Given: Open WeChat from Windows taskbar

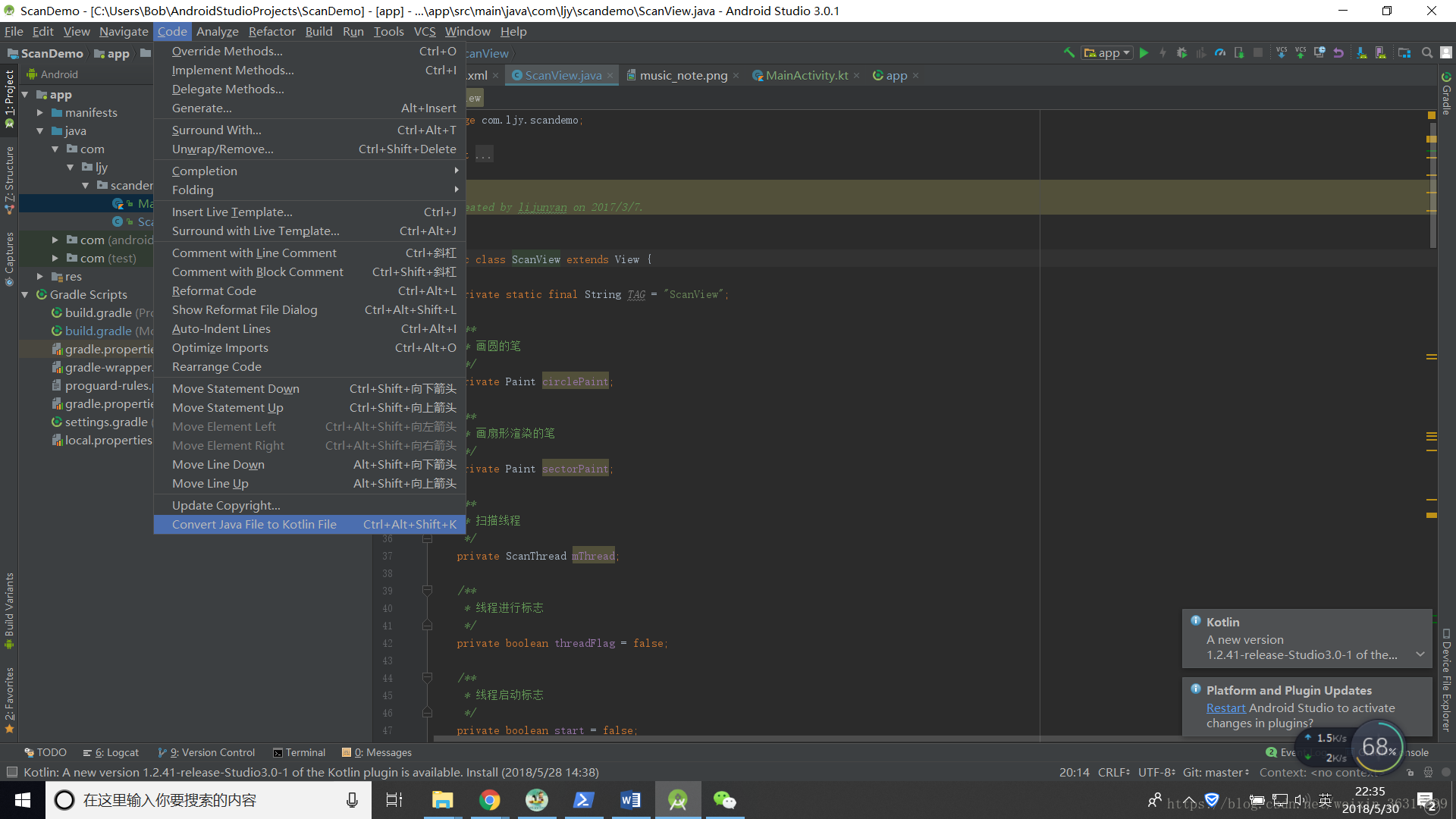Looking at the screenshot, I should [724, 800].
